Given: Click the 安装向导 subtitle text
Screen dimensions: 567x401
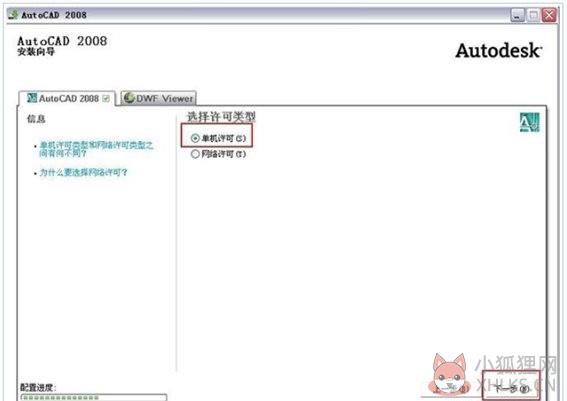Looking at the screenshot, I should (x=36, y=52).
